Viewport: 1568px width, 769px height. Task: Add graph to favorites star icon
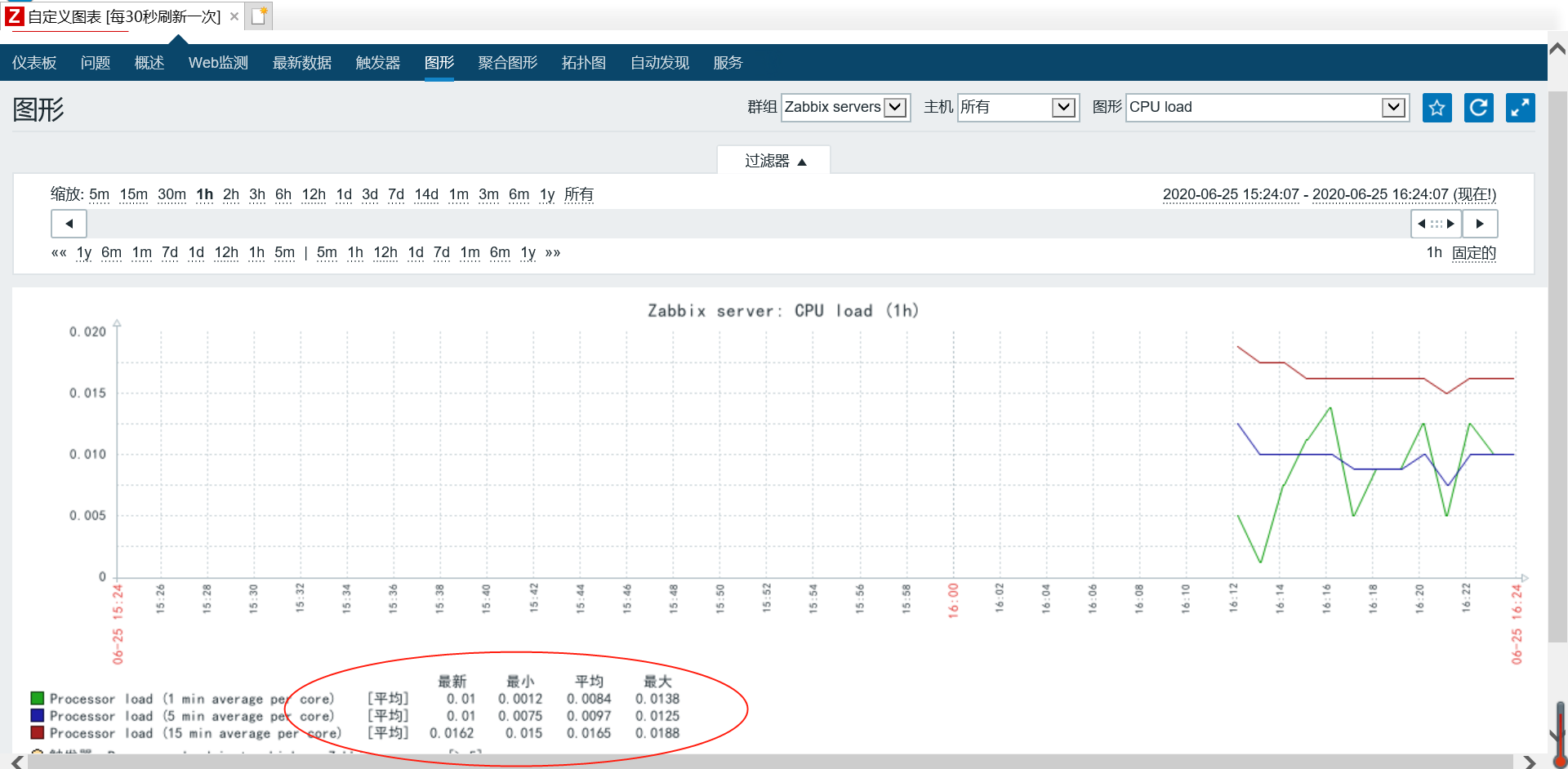coord(1437,107)
